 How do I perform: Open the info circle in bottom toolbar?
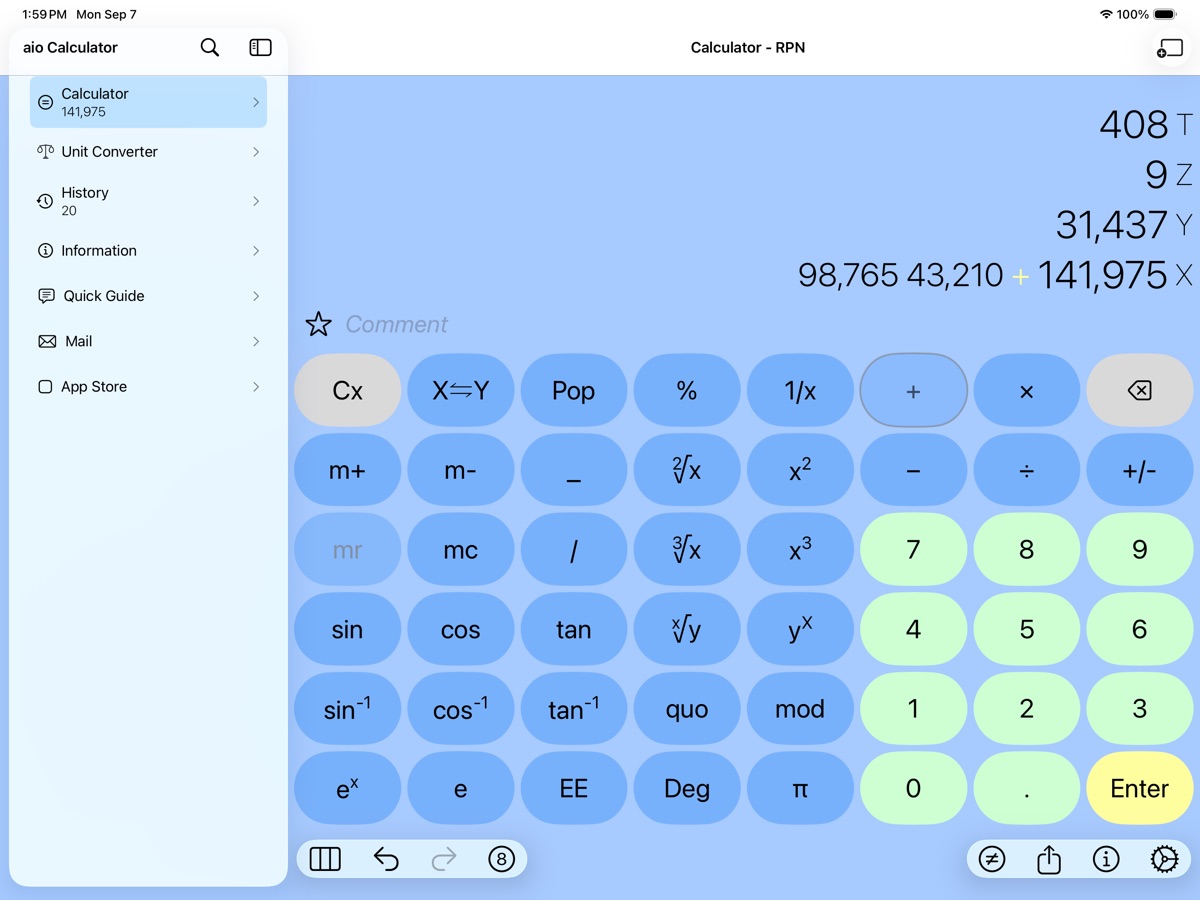point(1106,859)
